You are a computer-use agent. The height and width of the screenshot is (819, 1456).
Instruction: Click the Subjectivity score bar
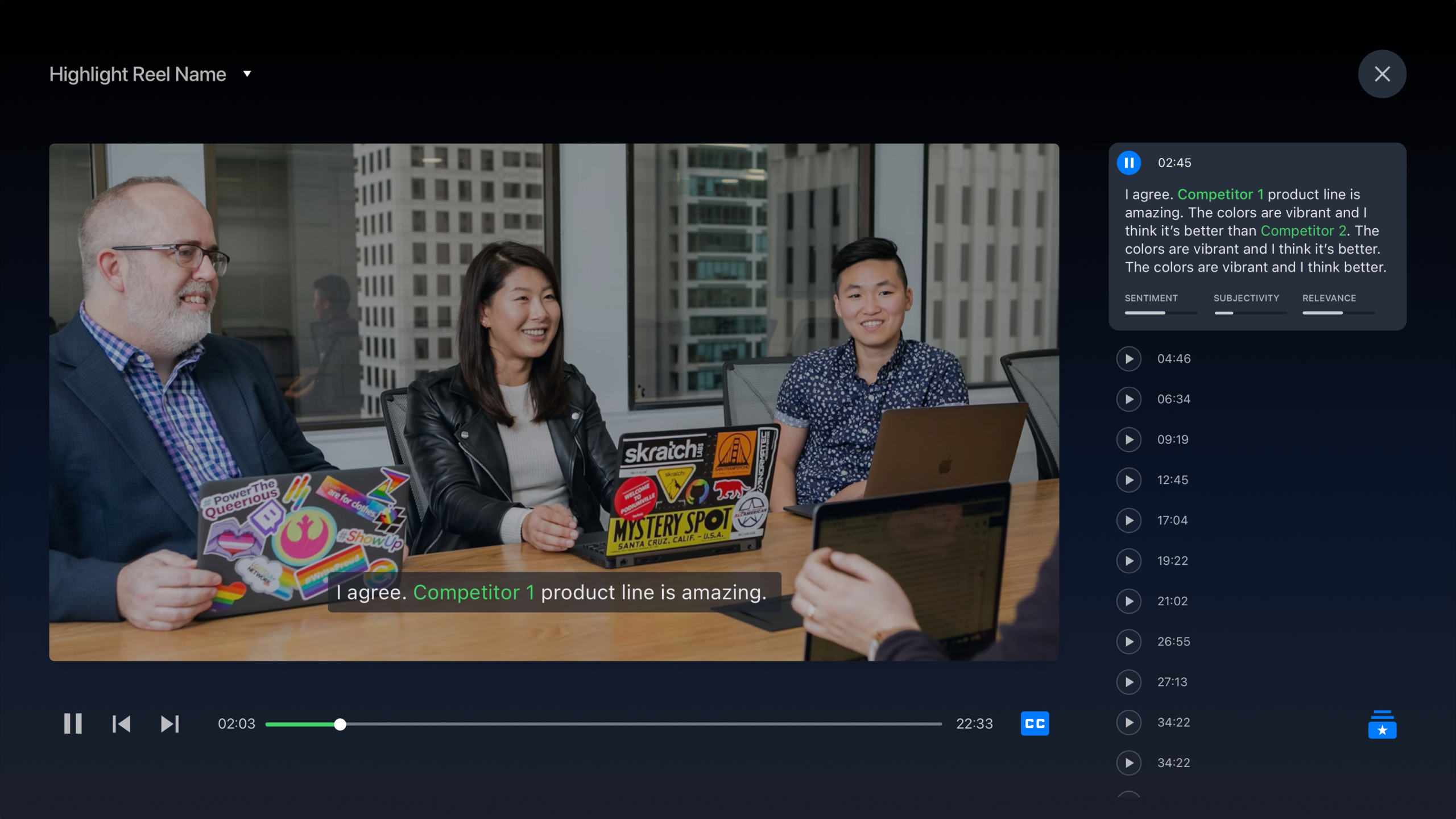tap(1250, 313)
